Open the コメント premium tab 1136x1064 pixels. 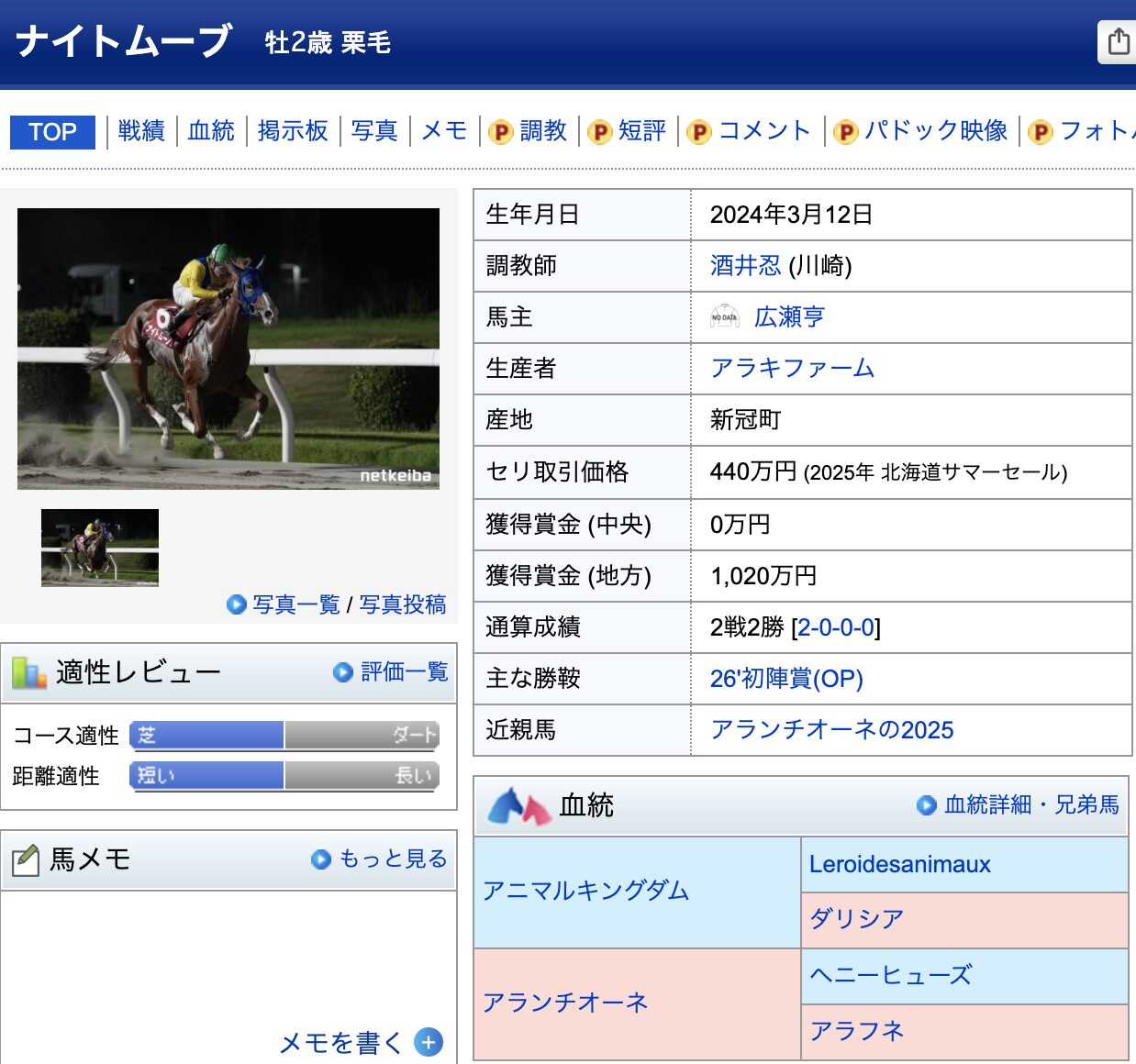pyautogui.click(x=764, y=131)
